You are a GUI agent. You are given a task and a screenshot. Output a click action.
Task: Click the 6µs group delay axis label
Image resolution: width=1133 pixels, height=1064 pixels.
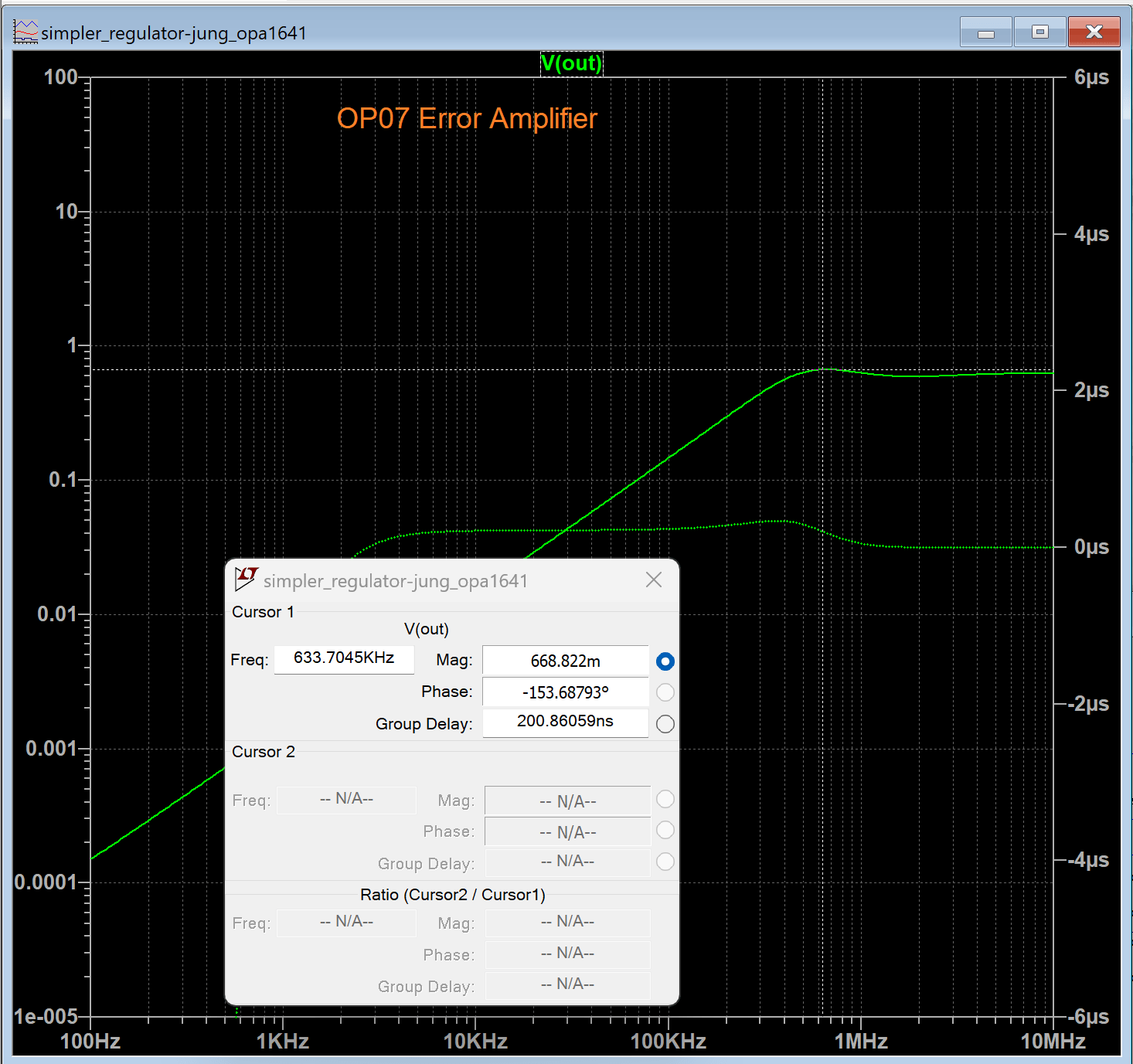(x=1091, y=77)
